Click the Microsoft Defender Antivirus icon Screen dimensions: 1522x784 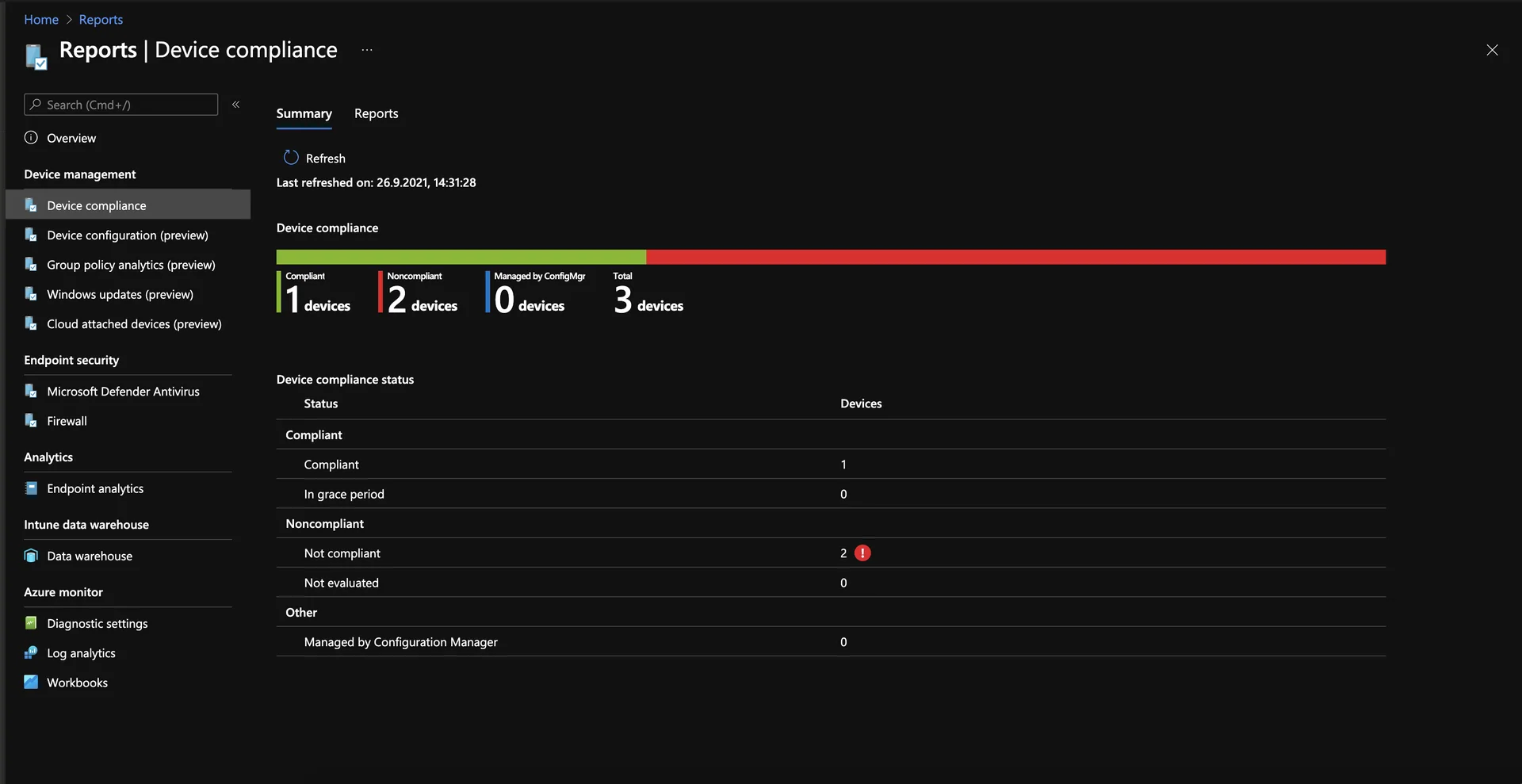[x=31, y=391]
